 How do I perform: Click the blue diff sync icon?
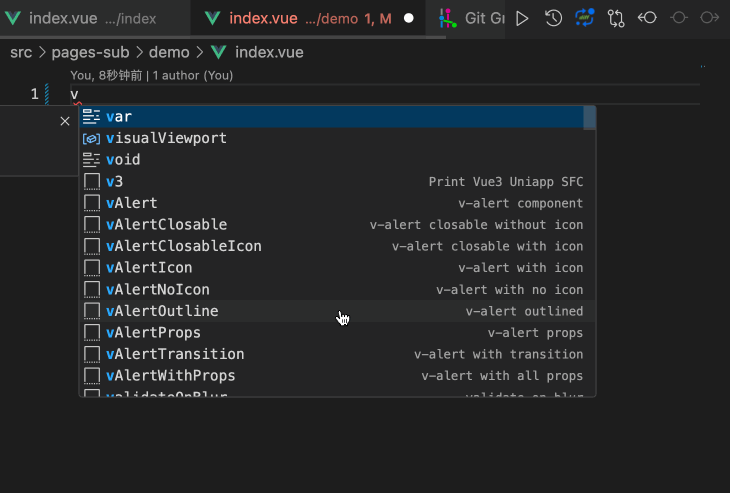pos(585,18)
